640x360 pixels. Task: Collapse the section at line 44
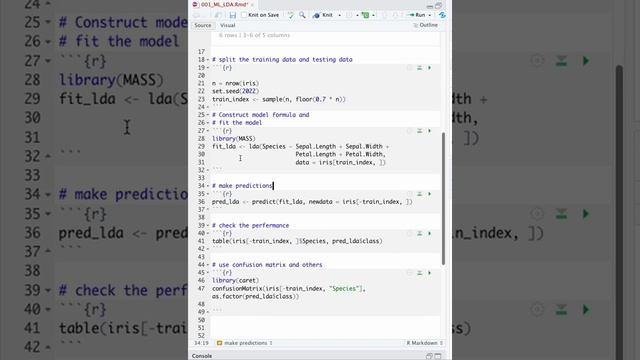[x=208, y=265]
